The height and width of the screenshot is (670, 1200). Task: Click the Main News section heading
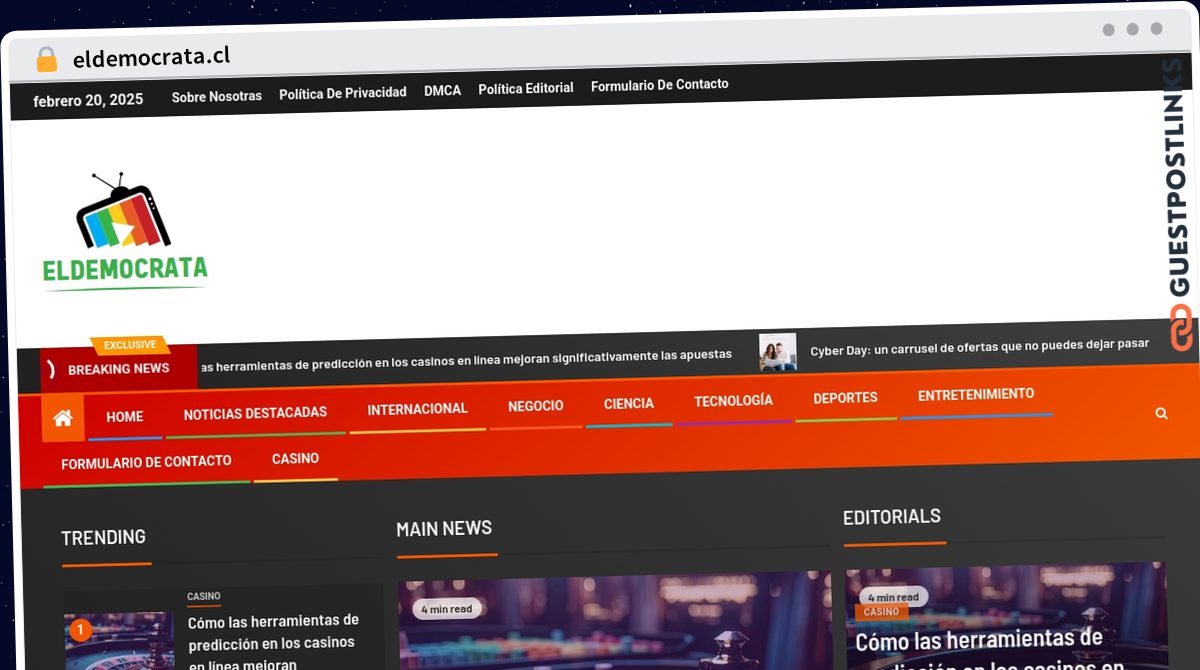click(x=444, y=528)
